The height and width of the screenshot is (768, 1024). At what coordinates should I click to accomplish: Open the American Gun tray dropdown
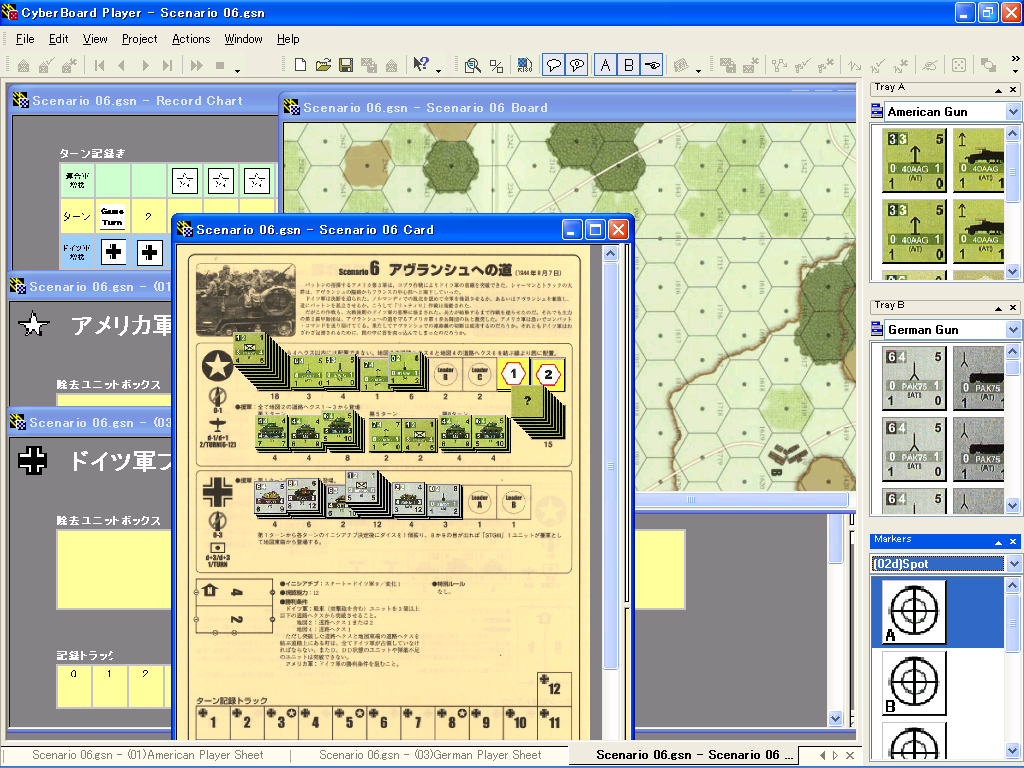click(x=1013, y=112)
